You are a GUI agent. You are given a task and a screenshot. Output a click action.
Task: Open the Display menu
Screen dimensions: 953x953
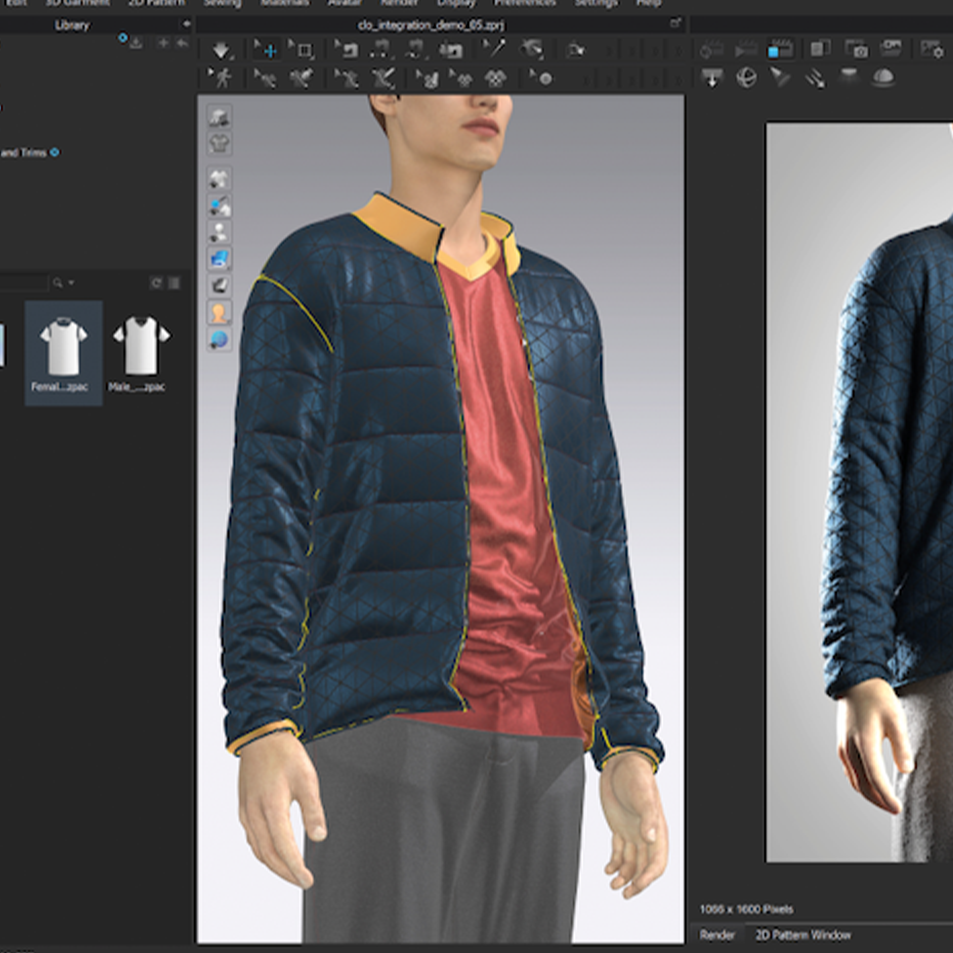[x=456, y=3]
